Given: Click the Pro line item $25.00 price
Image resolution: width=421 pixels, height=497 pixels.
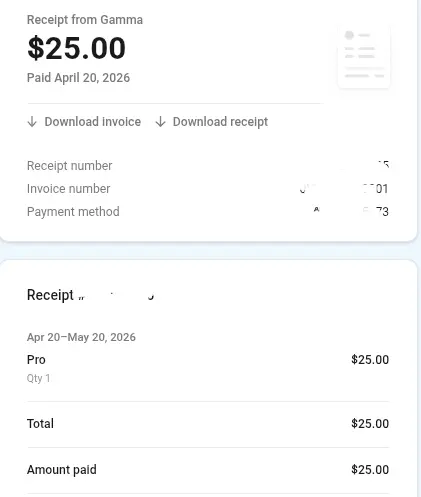Looking at the screenshot, I should tap(370, 360).
